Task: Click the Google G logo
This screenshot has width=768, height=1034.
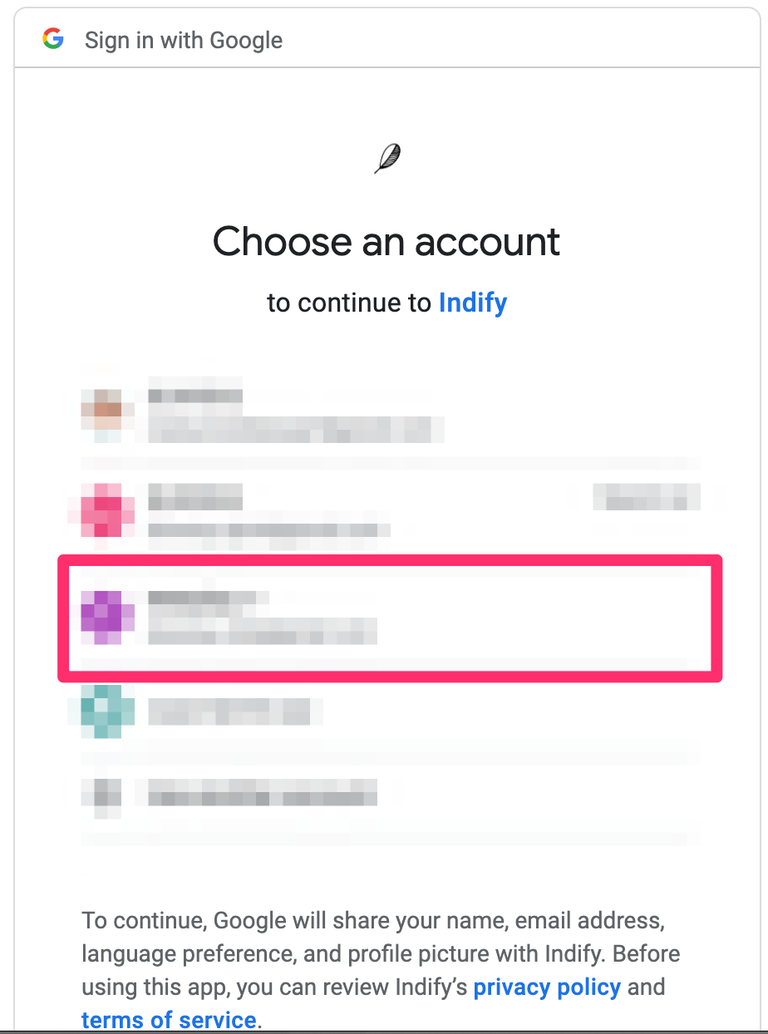Action: pos(53,39)
